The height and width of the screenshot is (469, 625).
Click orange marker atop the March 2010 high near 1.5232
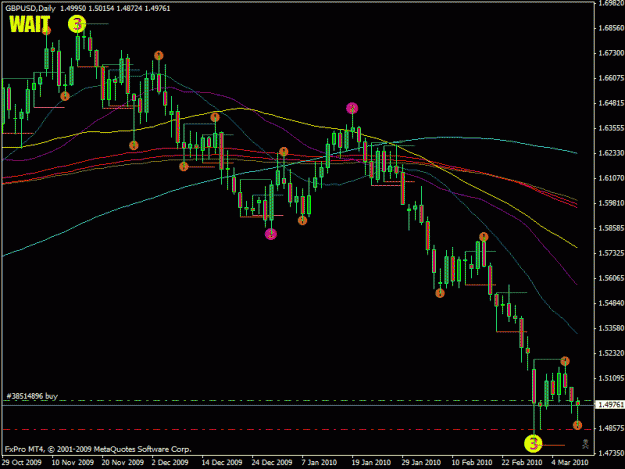[565, 361]
